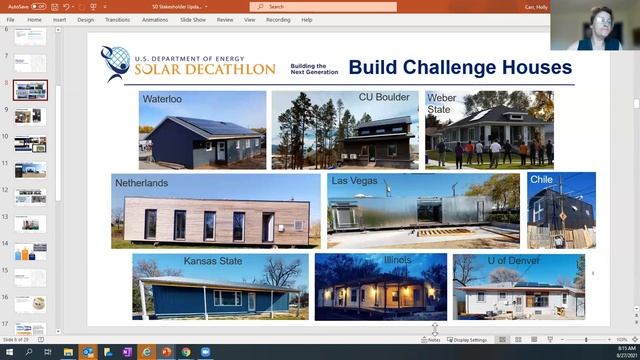
Task: Open the Windows Start menu
Action: [x=9, y=352]
